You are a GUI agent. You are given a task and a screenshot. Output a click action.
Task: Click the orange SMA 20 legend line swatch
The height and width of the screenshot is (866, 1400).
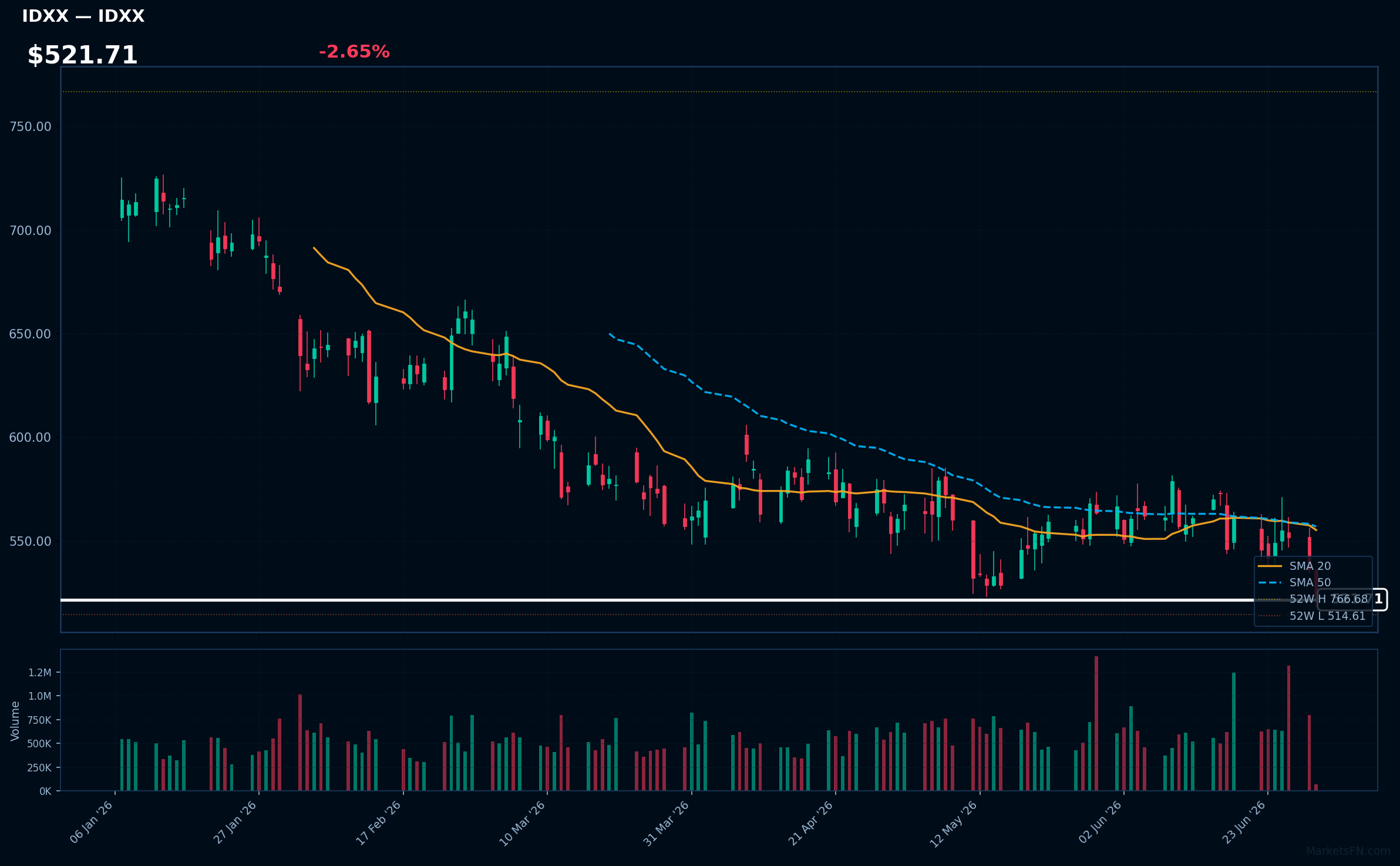coord(1270,566)
